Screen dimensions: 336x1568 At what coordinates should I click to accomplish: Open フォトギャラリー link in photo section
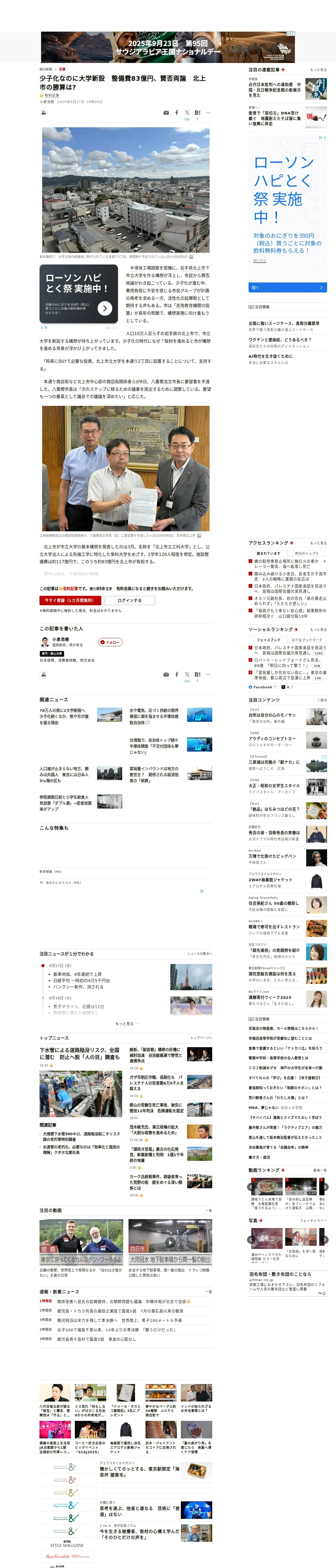coord(313,1220)
